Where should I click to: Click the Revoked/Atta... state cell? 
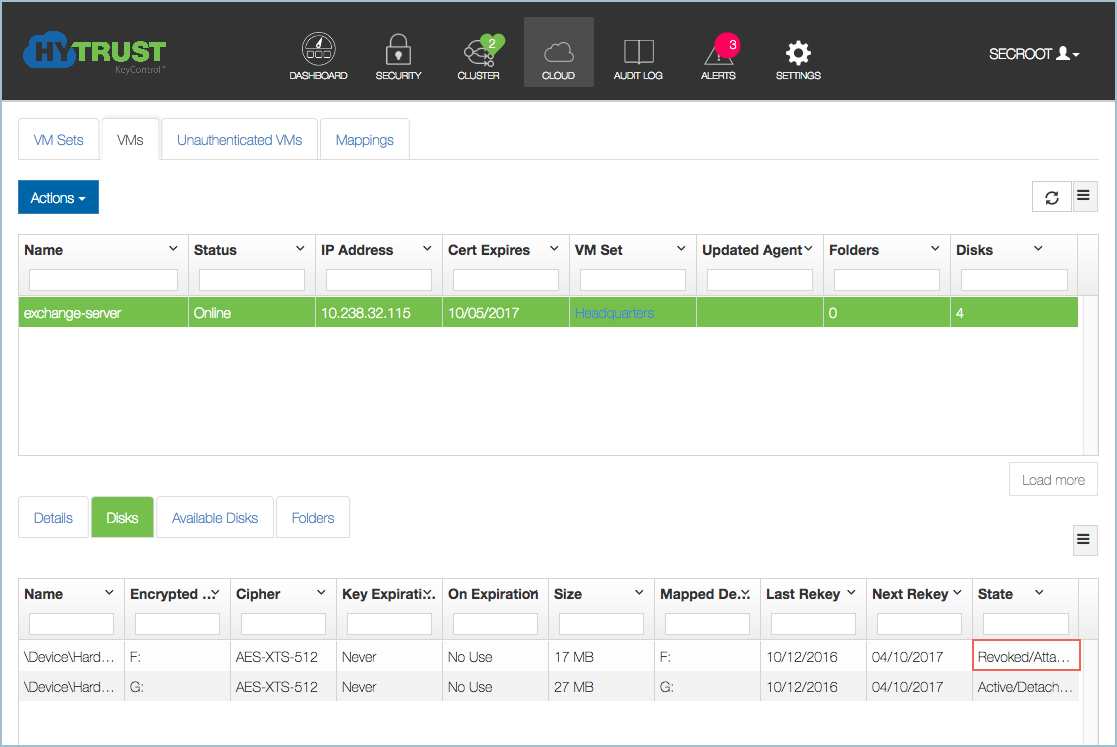coord(1026,656)
